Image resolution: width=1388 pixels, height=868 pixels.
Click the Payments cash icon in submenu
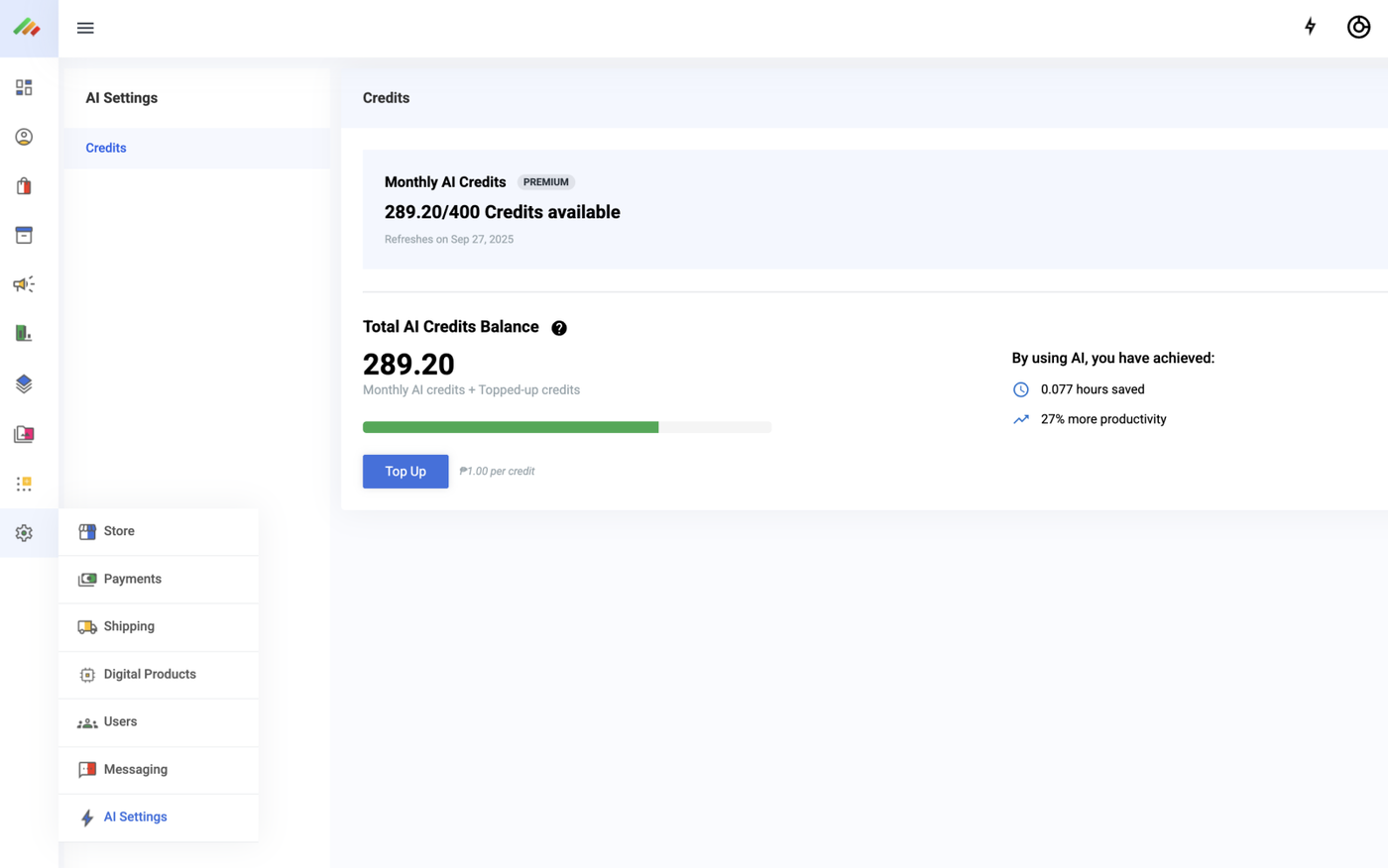[x=87, y=579]
